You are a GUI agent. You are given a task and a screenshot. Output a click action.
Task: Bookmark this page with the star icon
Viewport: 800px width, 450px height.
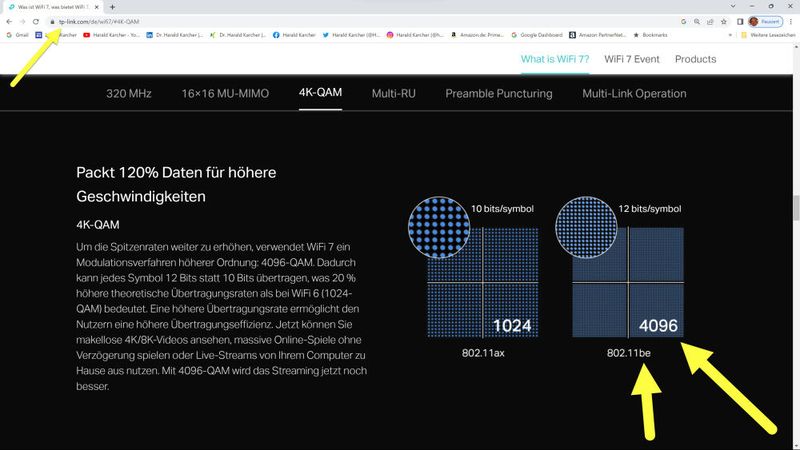pyautogui.click(x=723, y=21)
